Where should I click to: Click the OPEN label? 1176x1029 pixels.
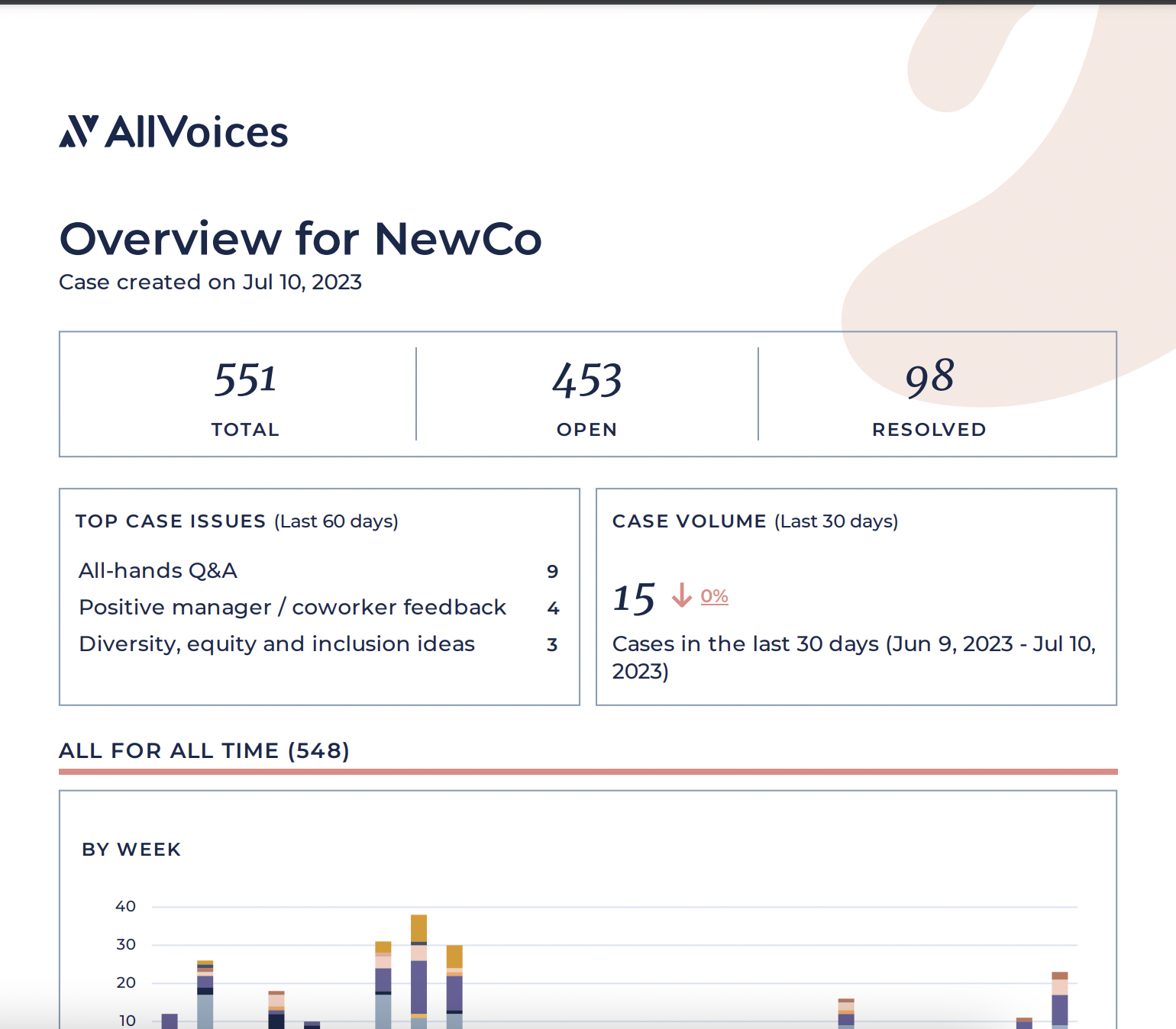(586, 430)
